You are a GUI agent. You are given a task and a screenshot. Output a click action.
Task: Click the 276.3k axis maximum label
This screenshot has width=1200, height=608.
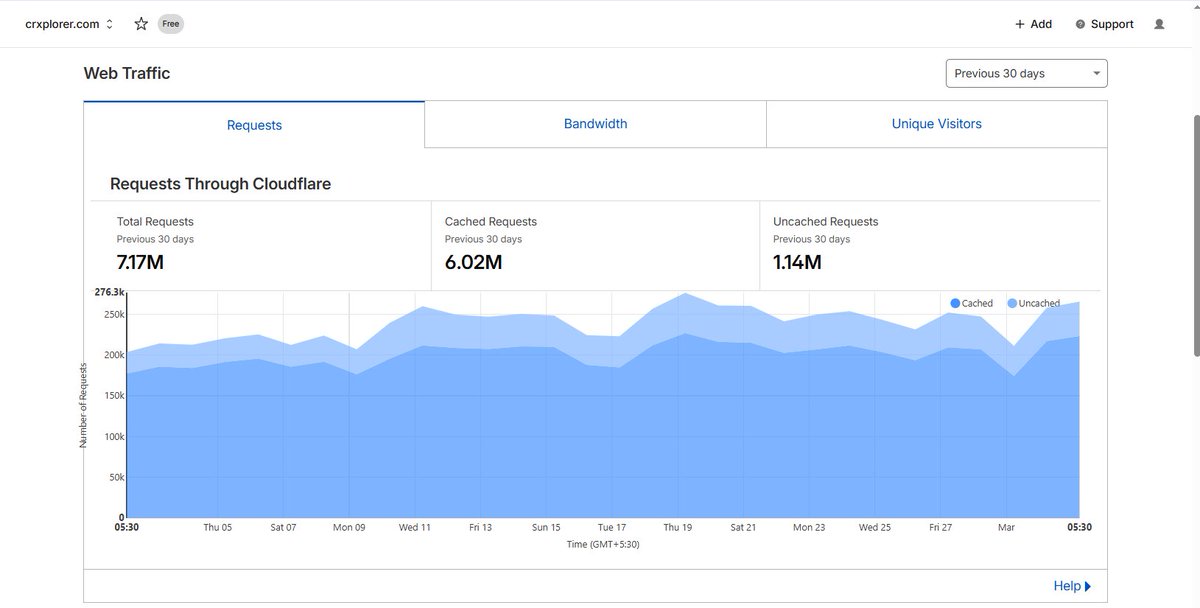pyautogui.click(x=108, y=292)
